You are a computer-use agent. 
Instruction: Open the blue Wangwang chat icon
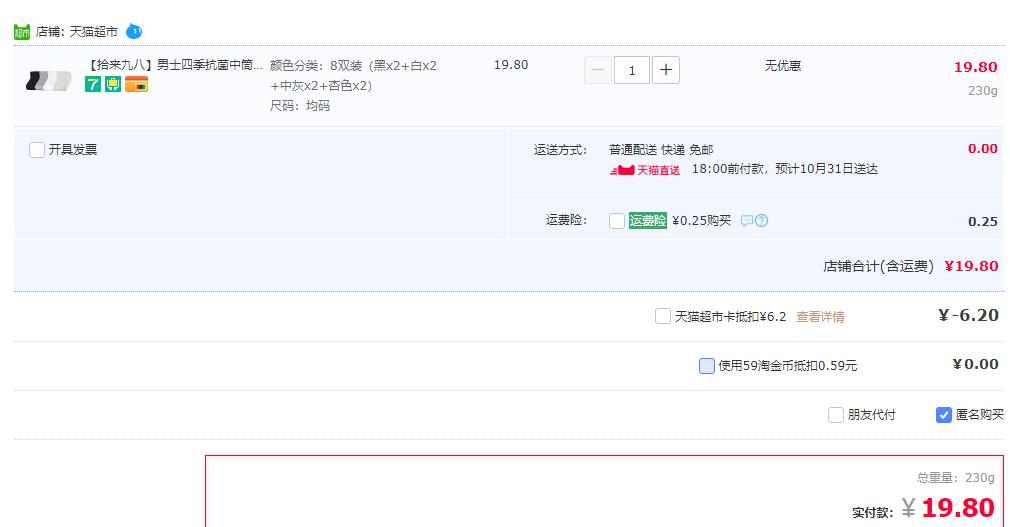click(134, 31)
